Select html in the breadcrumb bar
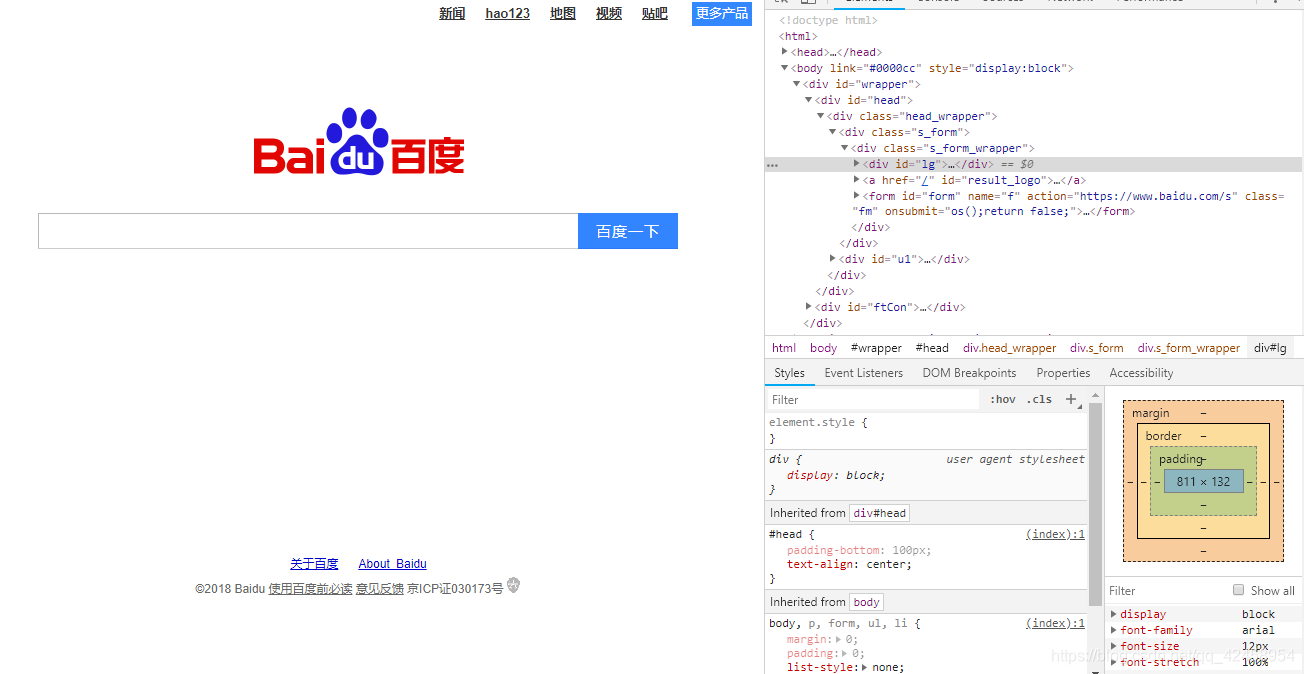The width and height of the screenshot is (1304, 674). click(784, 348)
